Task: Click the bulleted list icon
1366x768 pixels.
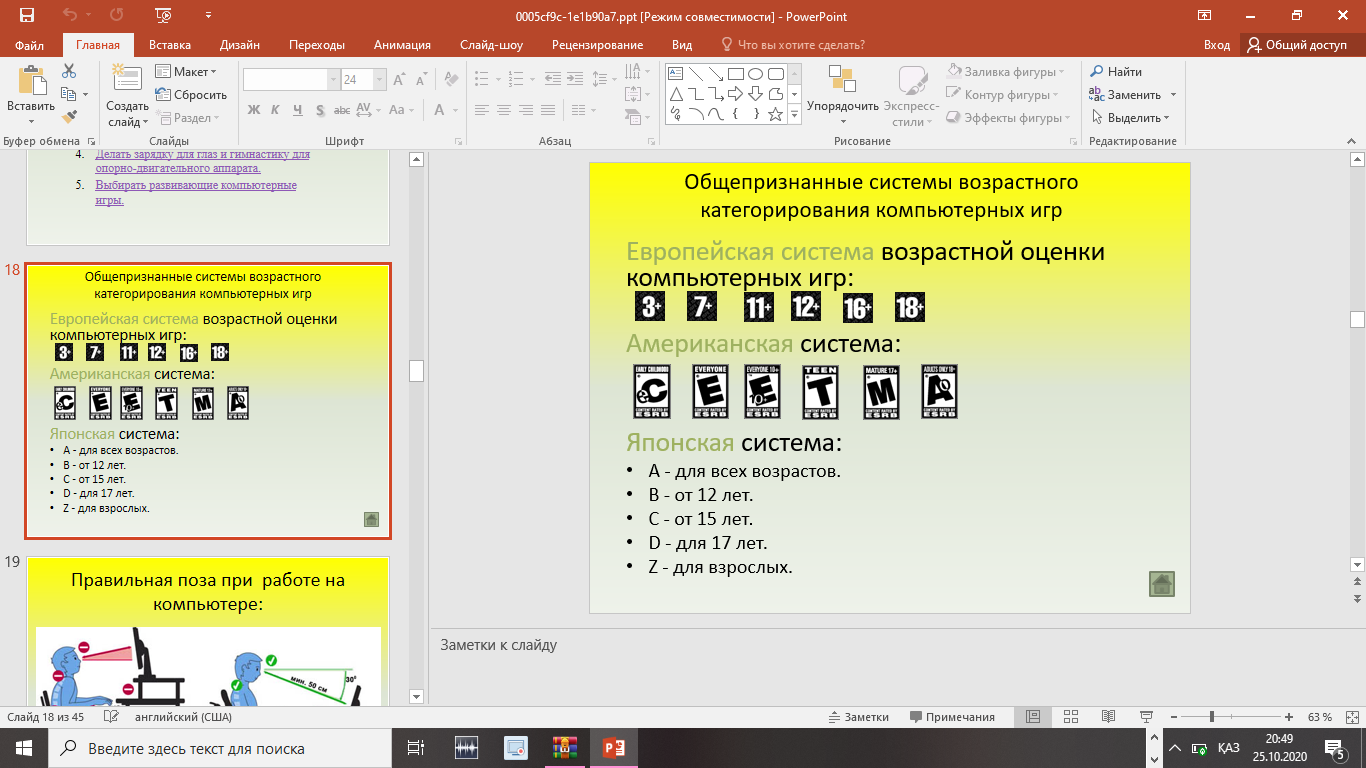Action: coord(482,80)
